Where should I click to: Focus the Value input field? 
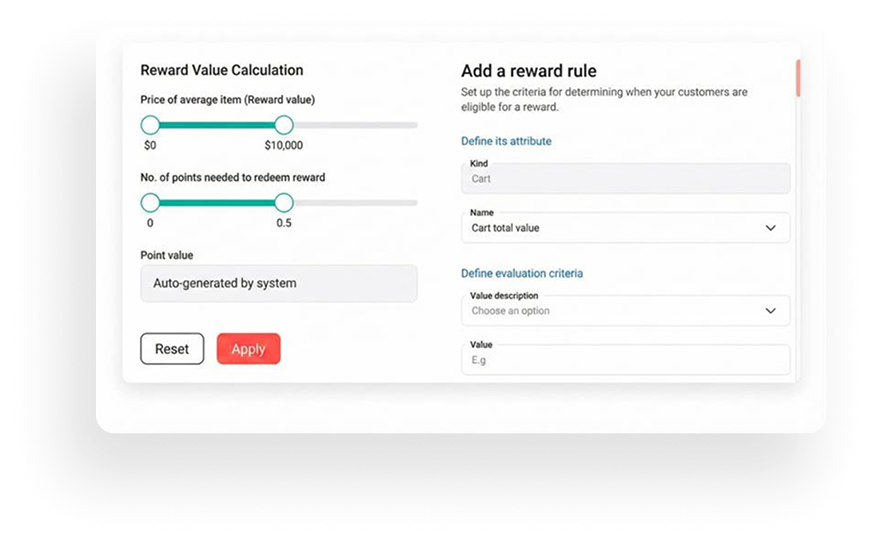625,360
